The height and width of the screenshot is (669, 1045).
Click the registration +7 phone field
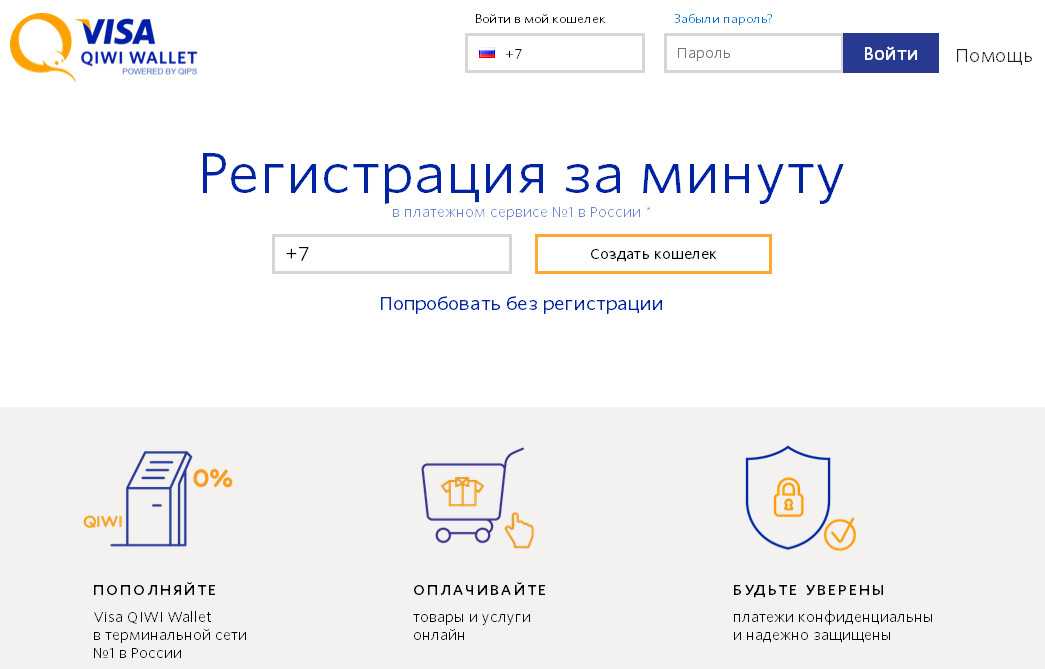tap(392, 254)
